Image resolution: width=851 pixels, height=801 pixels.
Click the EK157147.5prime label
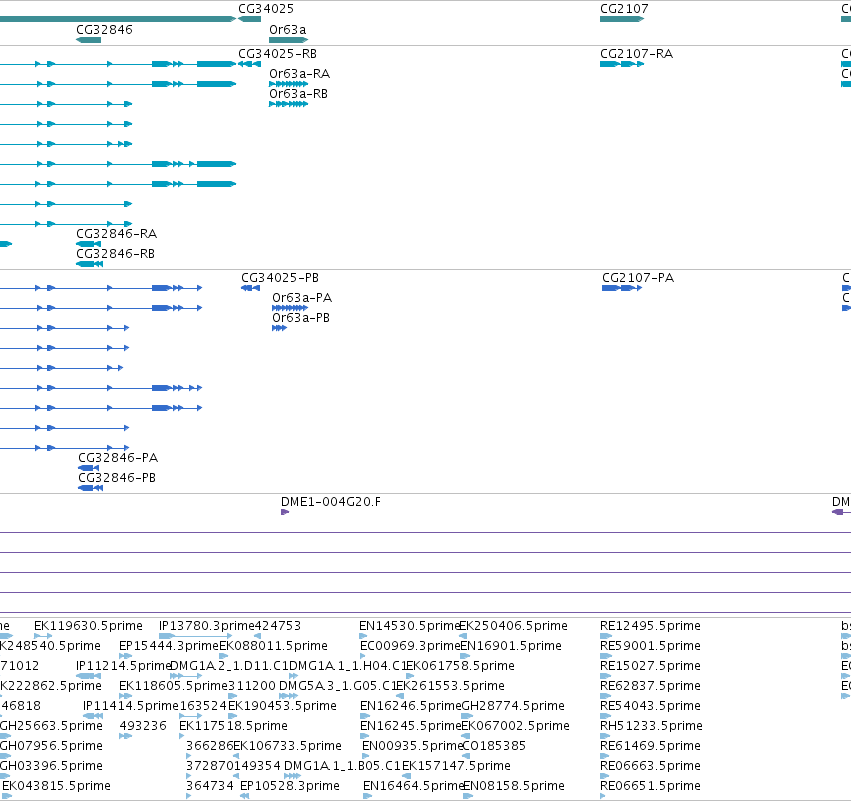(456, 767)
